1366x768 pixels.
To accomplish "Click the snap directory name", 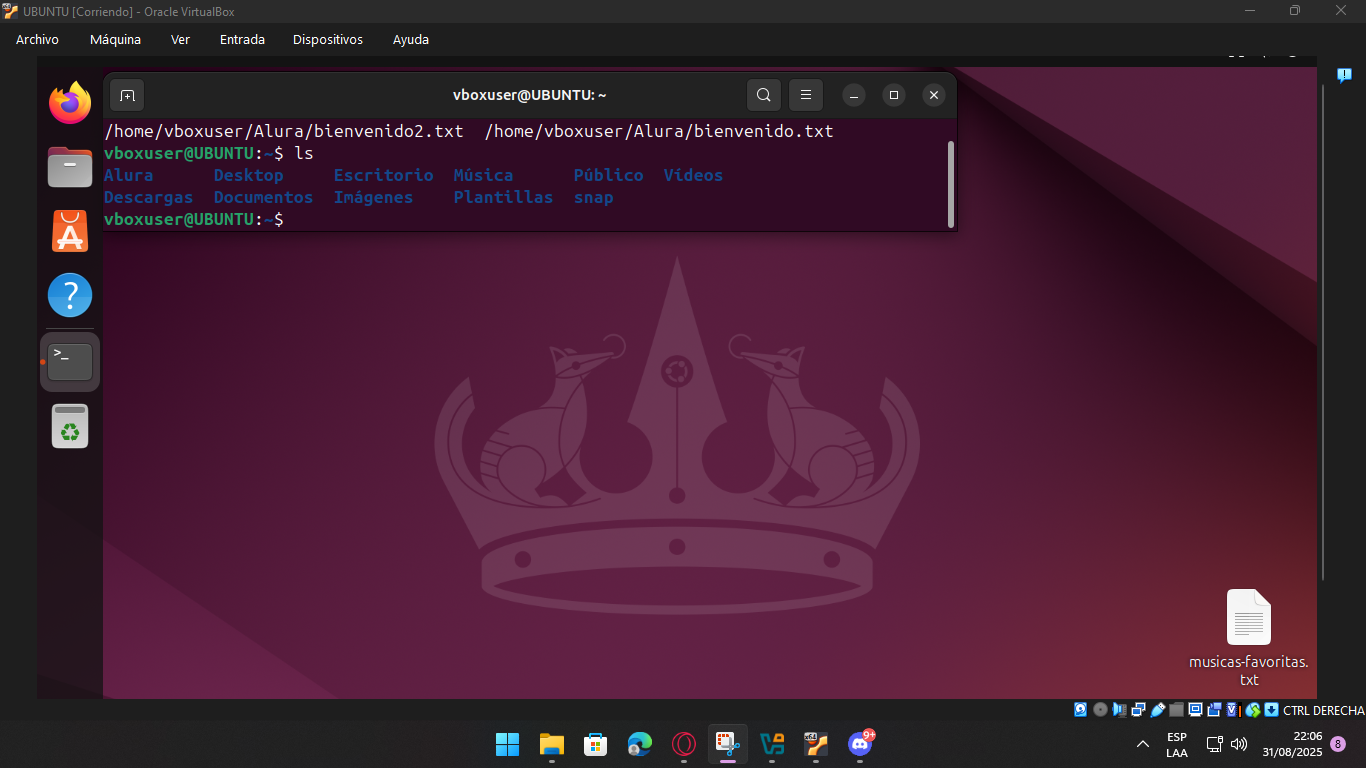I will coord(594,197).
